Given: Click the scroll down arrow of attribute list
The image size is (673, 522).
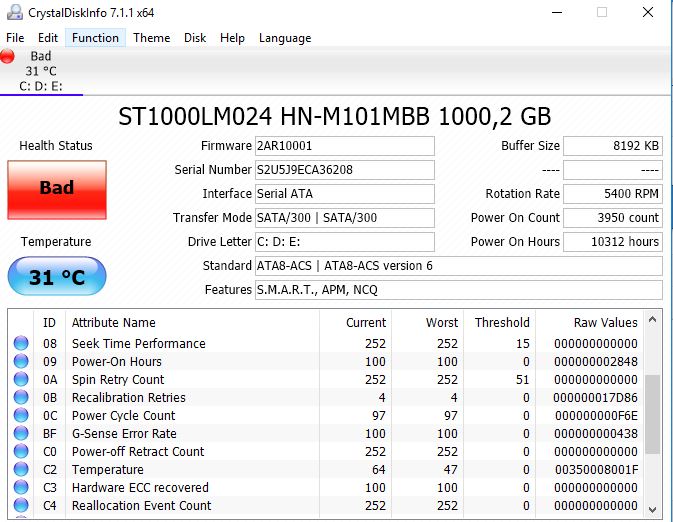Looking at the screenshot, I should click(x=652, y=510).
